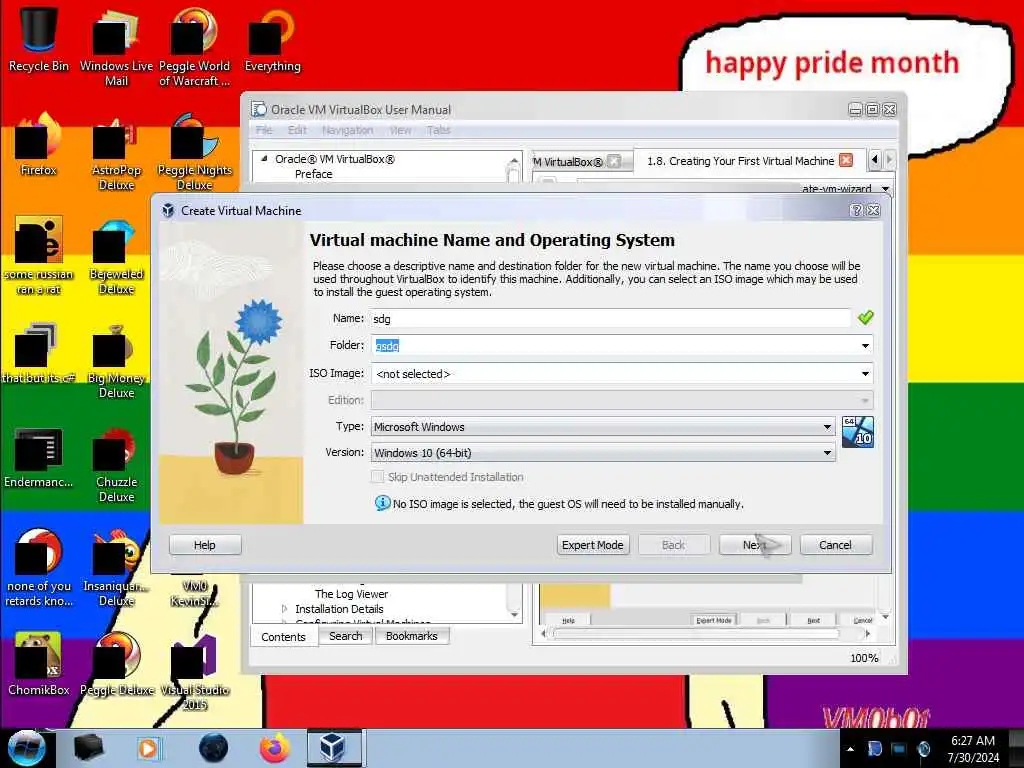Image resolution: width=1024 pixels, height=768 pixels.
Task: Click the taskbar clock showing 6:27 AM
Action: (x=973, y=748)
